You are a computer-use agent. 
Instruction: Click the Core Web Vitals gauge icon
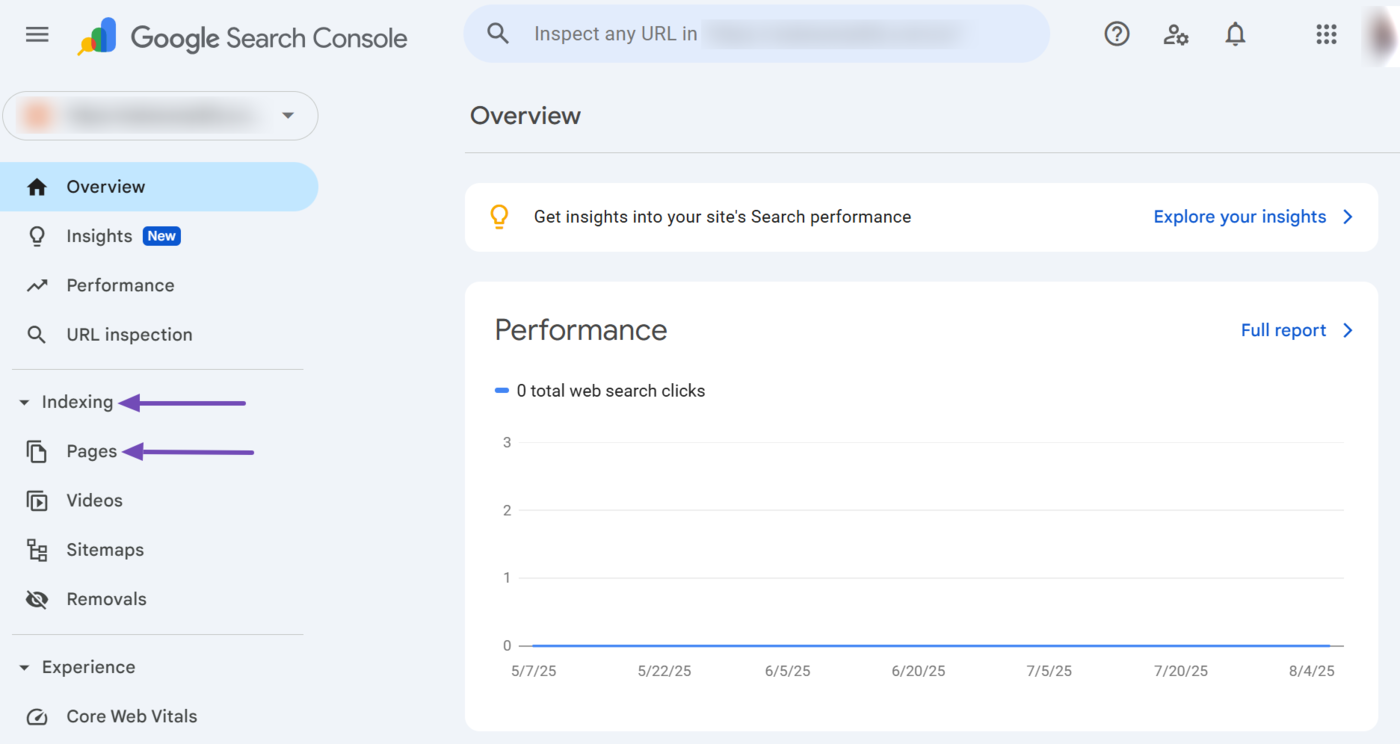37,717
